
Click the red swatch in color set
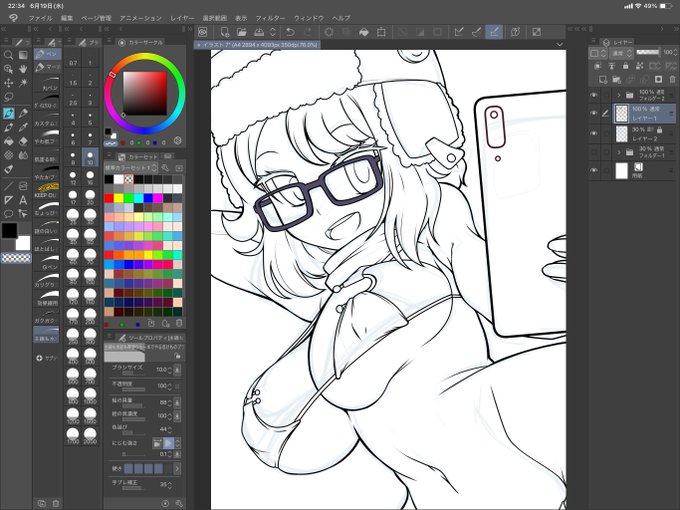(109, 199)
